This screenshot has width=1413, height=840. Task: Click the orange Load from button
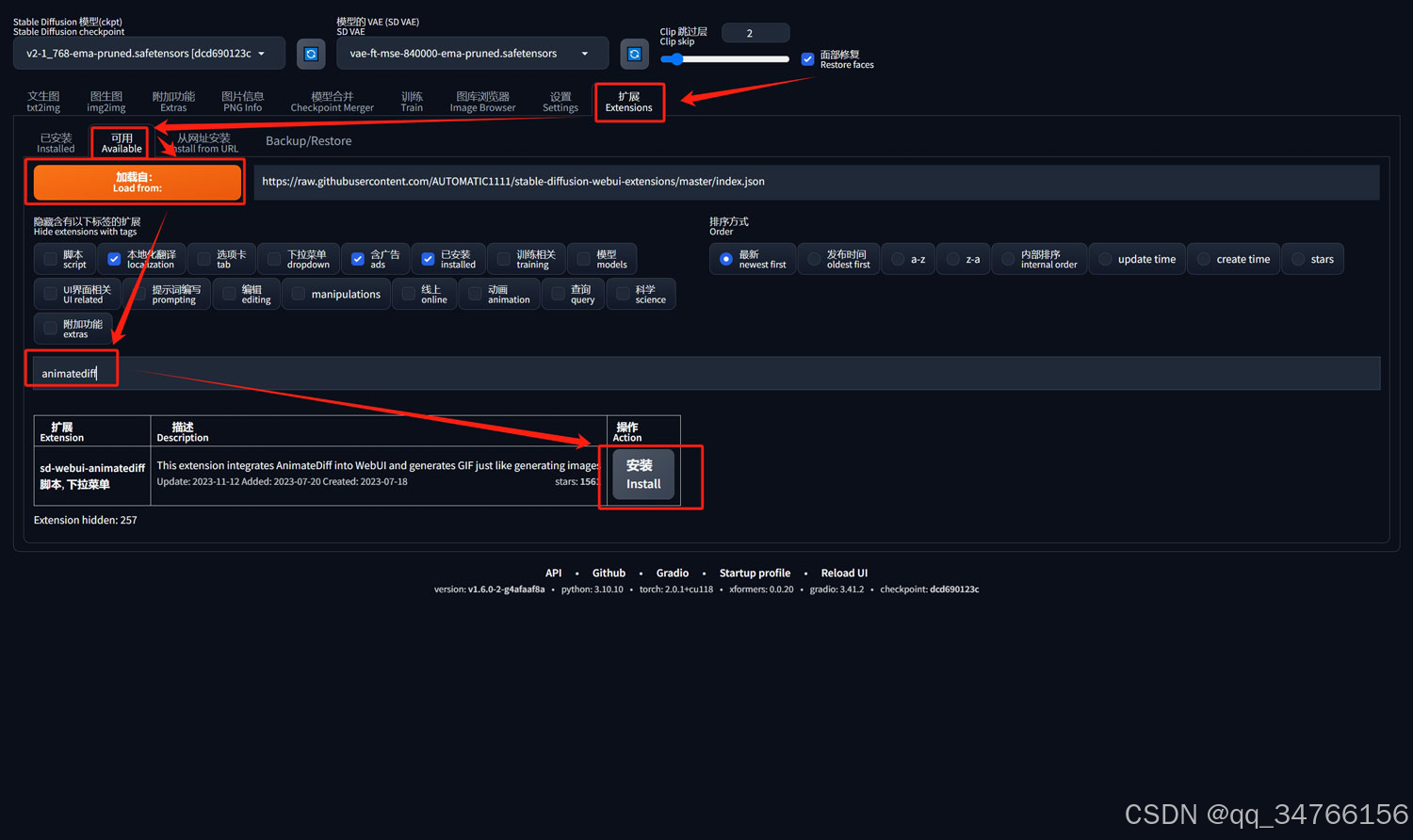coord(138,182)
